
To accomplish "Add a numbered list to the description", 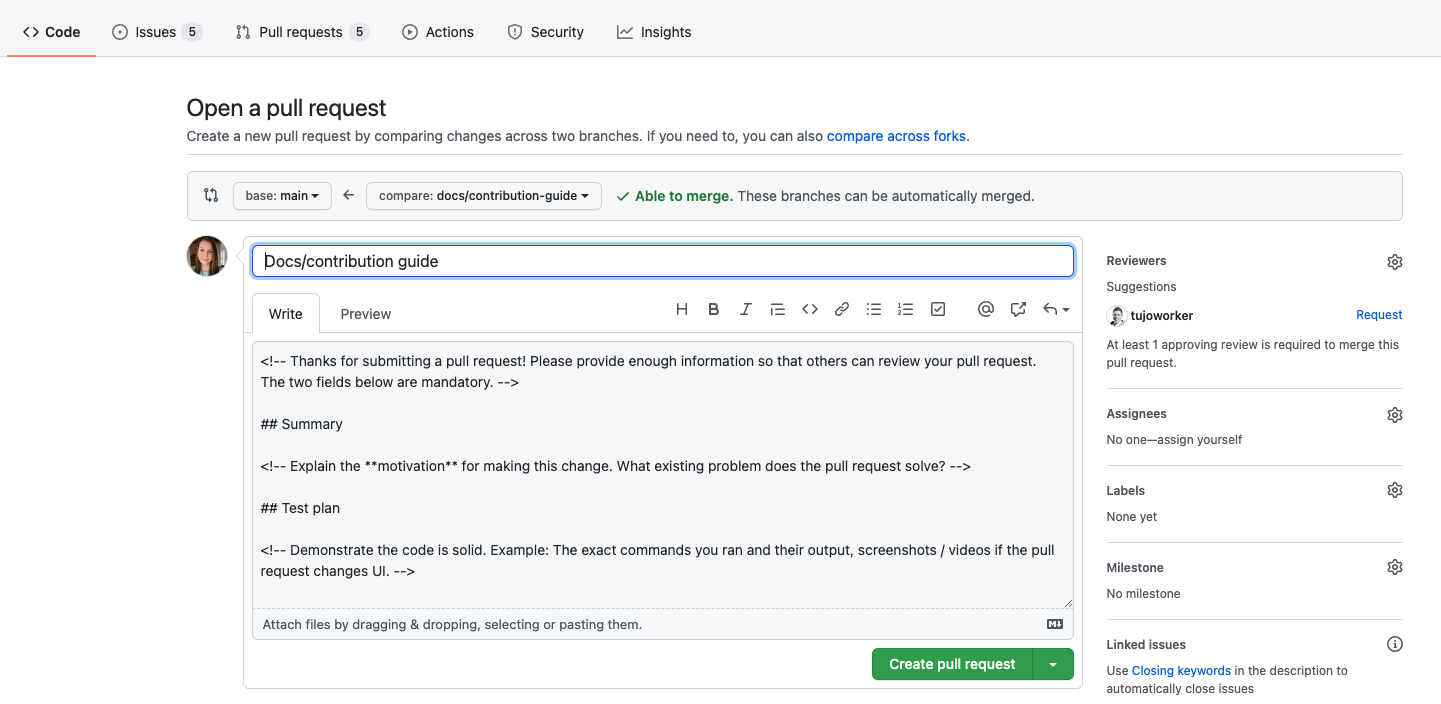I will pyautogui.click(x=905, y=309).
